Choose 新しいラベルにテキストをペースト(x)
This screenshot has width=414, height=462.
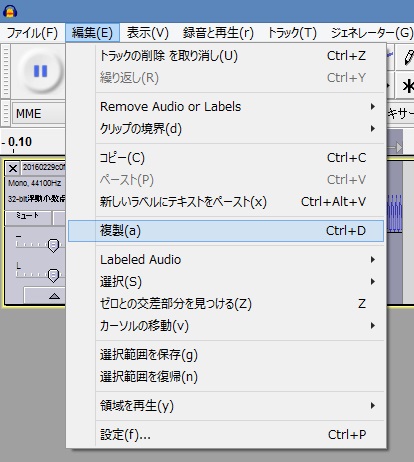coord(226,202)
